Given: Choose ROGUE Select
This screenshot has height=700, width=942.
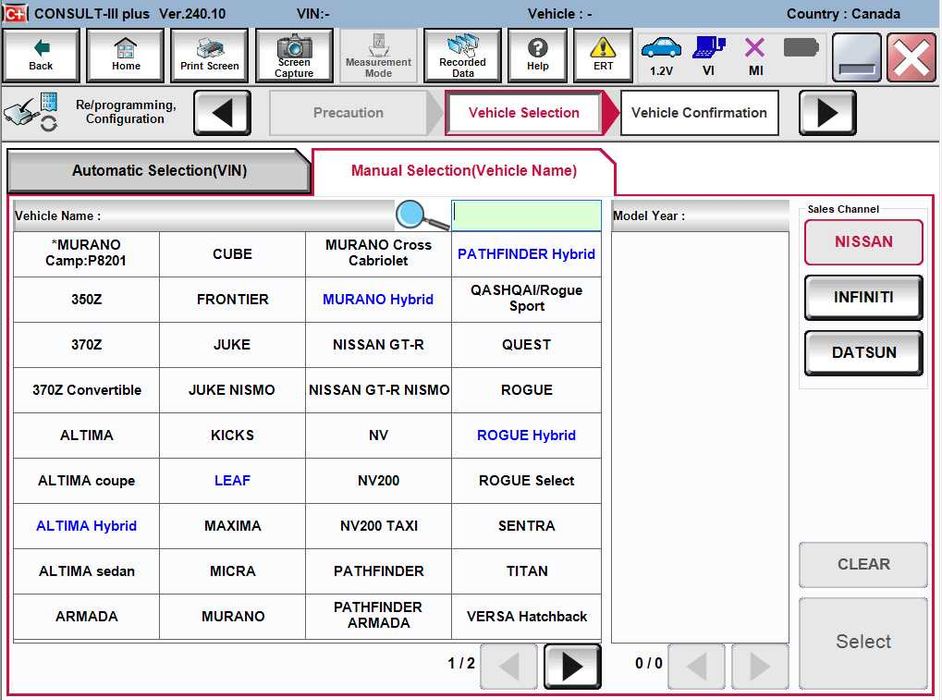Looking at the screenshot, I should click(x=526, y=481).
